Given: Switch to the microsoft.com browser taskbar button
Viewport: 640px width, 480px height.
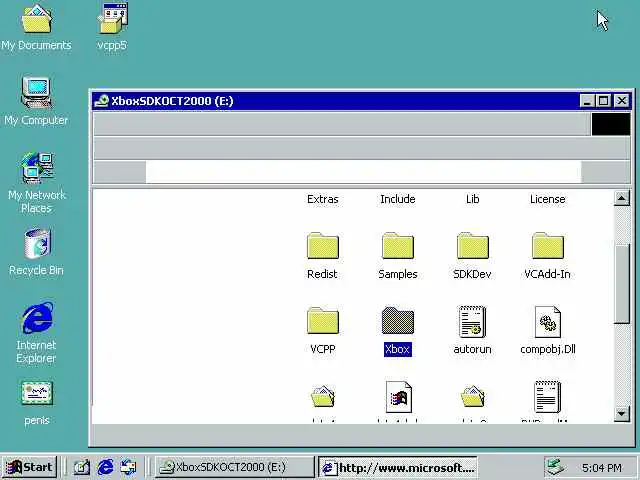Looking at the screenshot, I should (397, 467).
